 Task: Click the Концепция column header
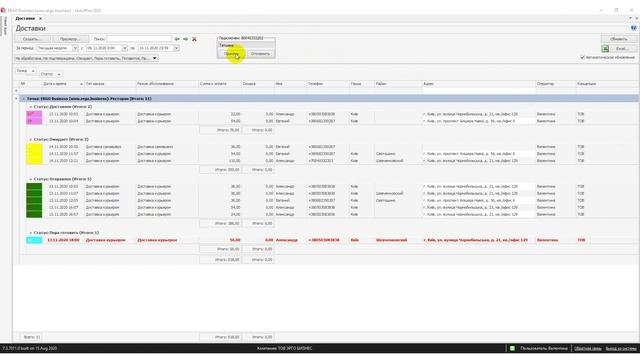(607, 84)
